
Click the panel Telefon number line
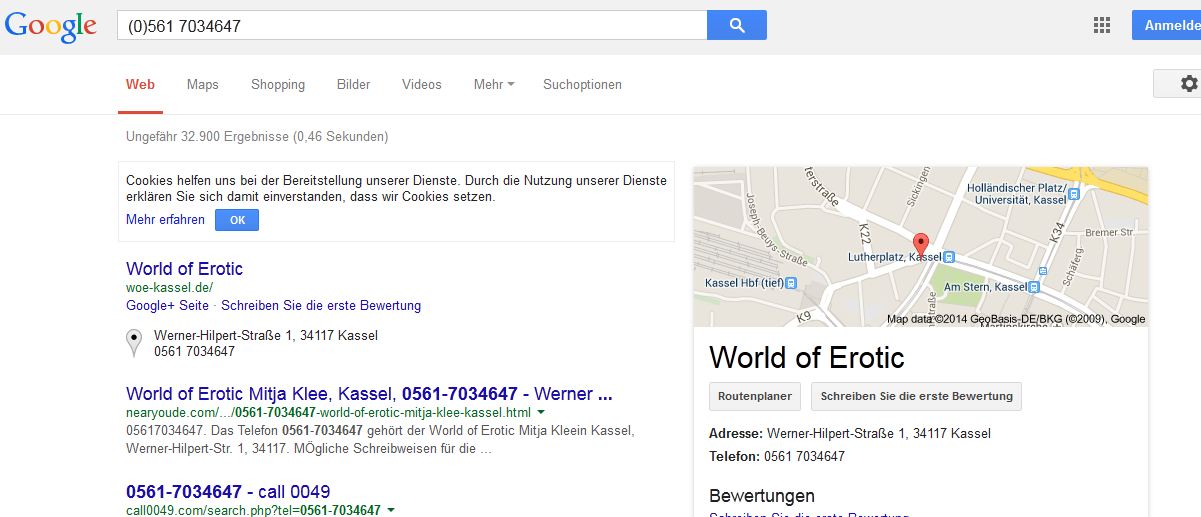point(777,456)
